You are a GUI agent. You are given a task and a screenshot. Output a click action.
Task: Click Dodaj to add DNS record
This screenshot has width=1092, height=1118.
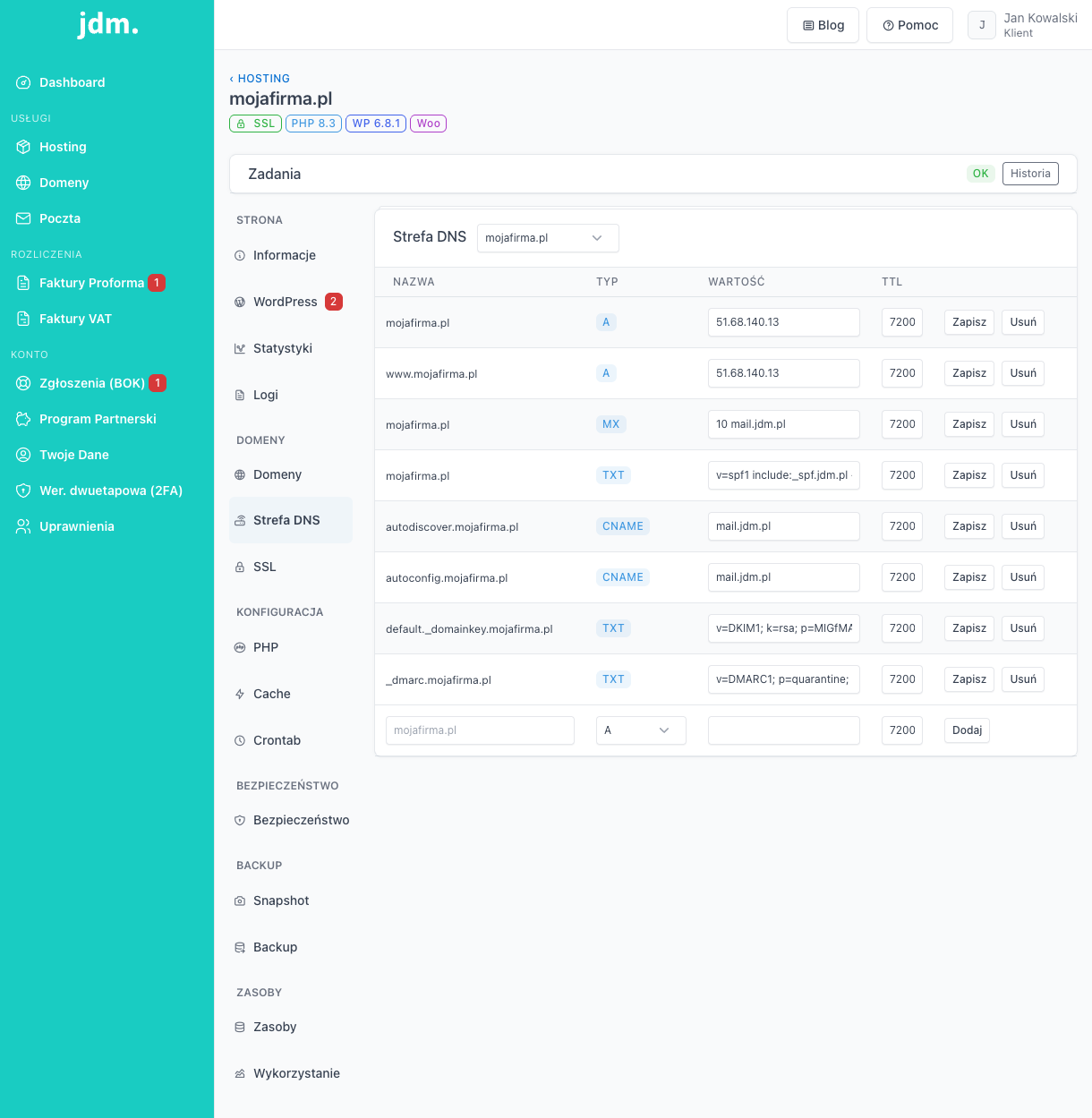point(967,730)
